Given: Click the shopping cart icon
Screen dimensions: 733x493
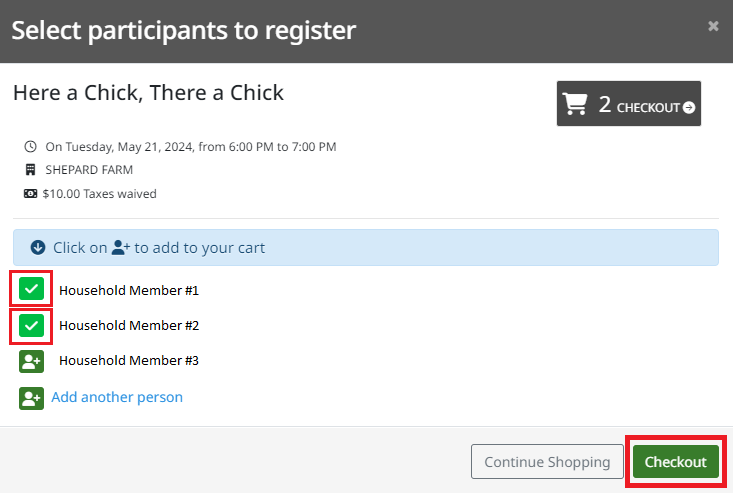Looking at the screenshot, I should tap(575, 103).
